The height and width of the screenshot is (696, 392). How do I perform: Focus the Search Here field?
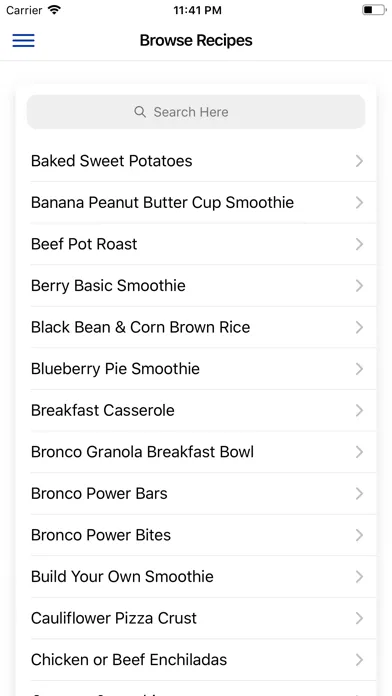pyautogui.click(x=196, y=112)
